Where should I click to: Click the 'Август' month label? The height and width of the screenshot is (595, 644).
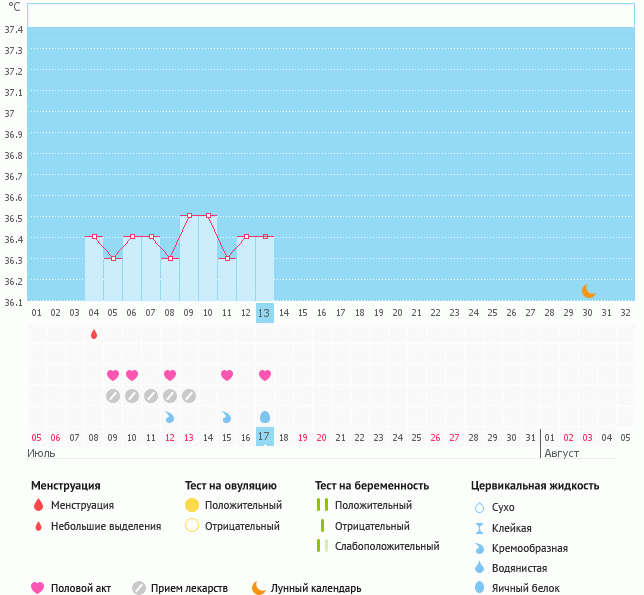tap(561, 453)
